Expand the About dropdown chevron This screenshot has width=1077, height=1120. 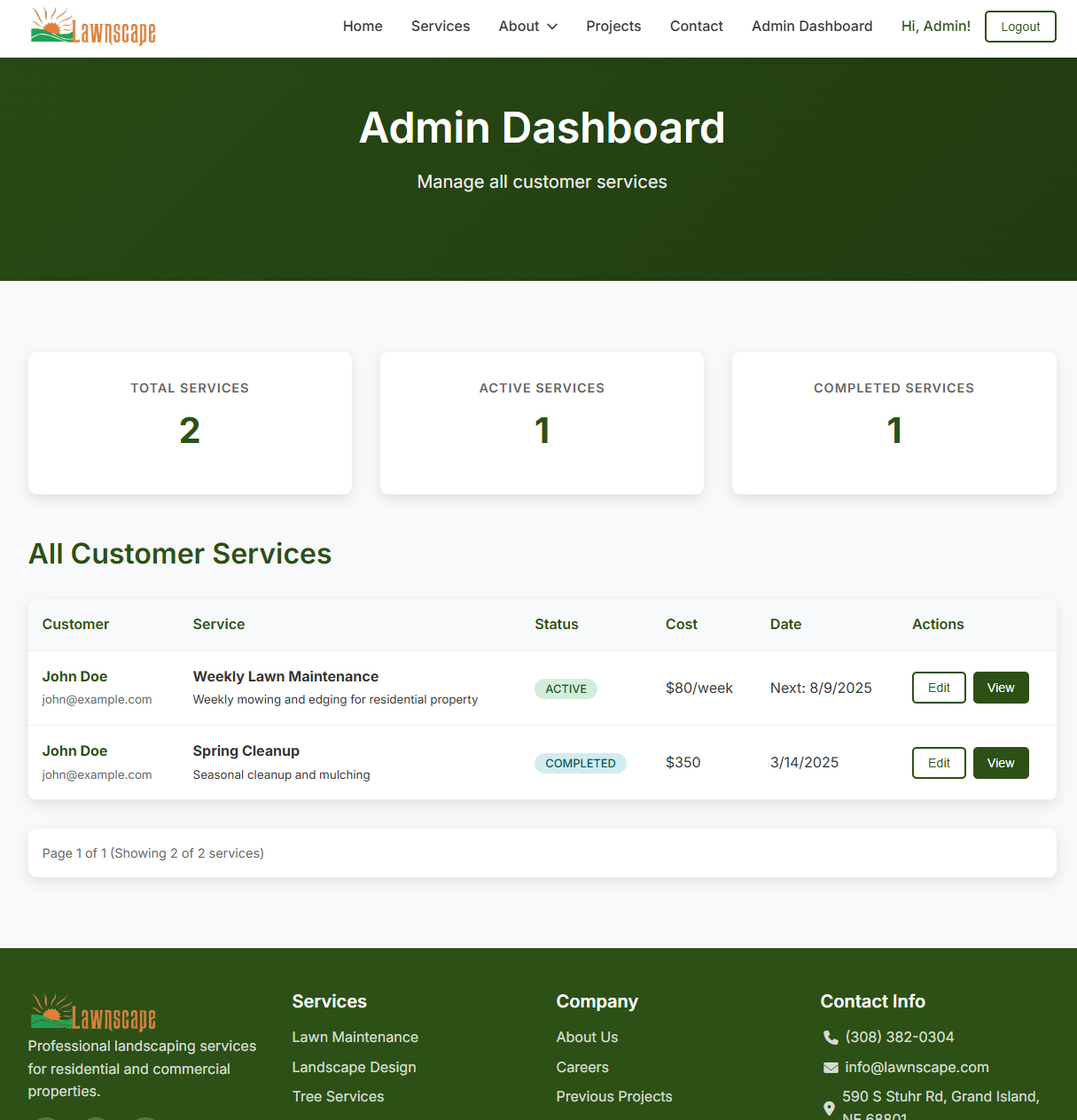[552, 27]
